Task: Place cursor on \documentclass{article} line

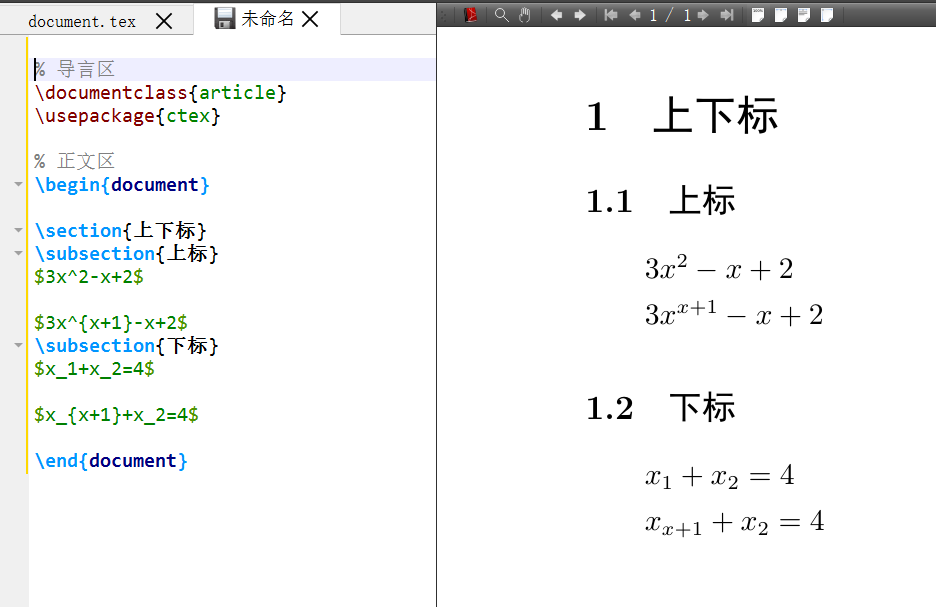Action: (160, 93)
